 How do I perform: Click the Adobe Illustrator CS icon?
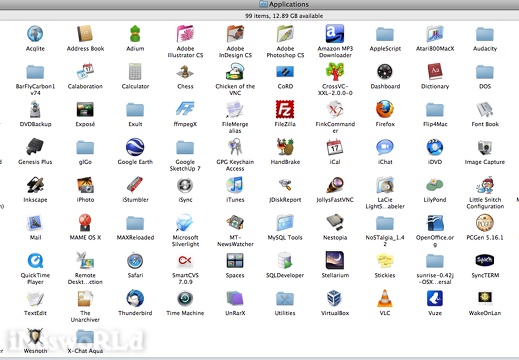pyautogui.click(x=185, y=34)
